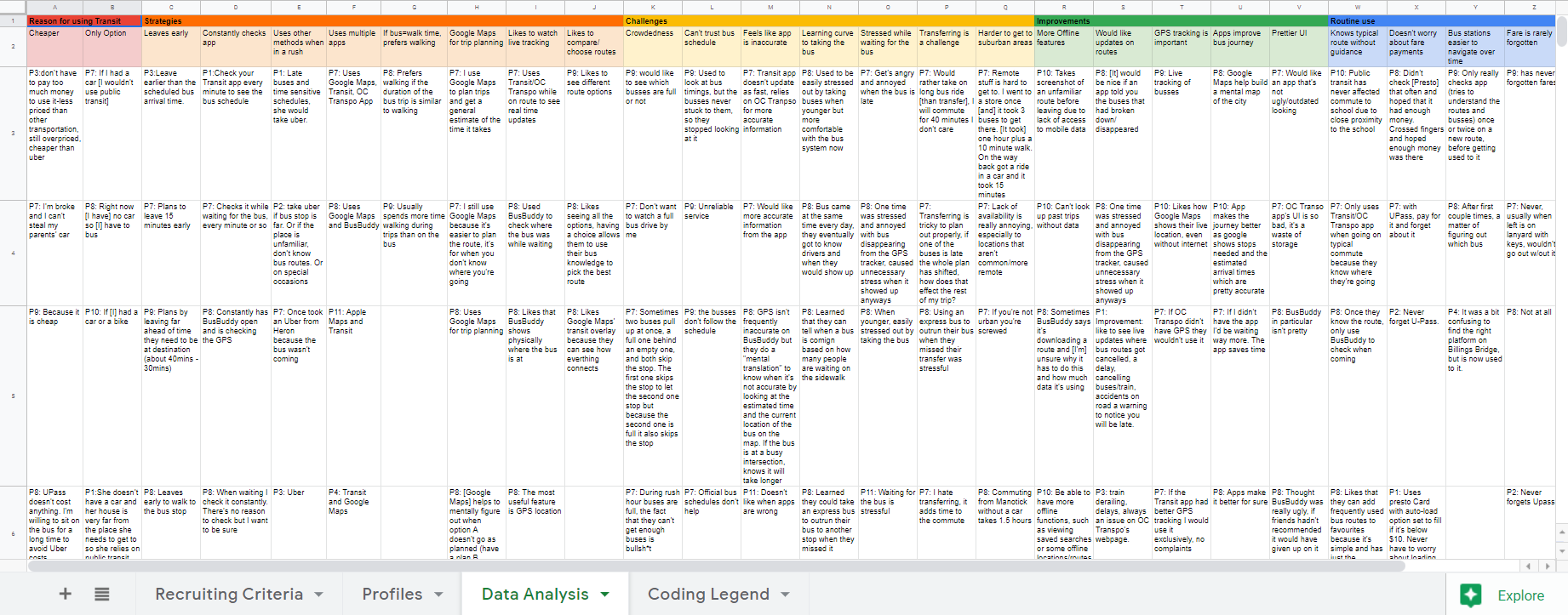
Task: Click the horizontal scroll left arrow
Action: tap(1529, 566)
